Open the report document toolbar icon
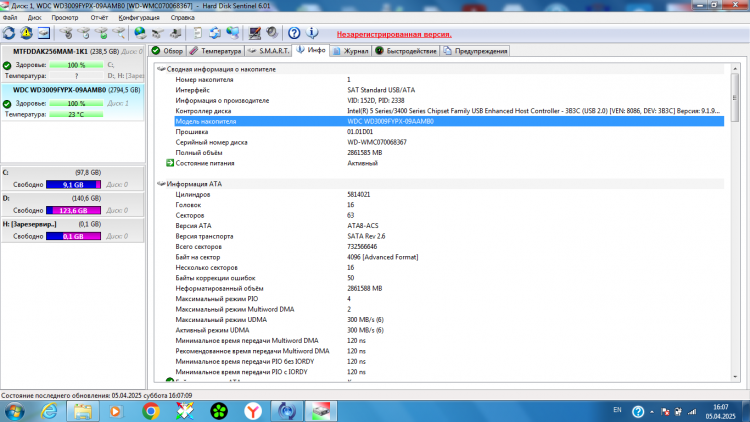 point(197,33)
